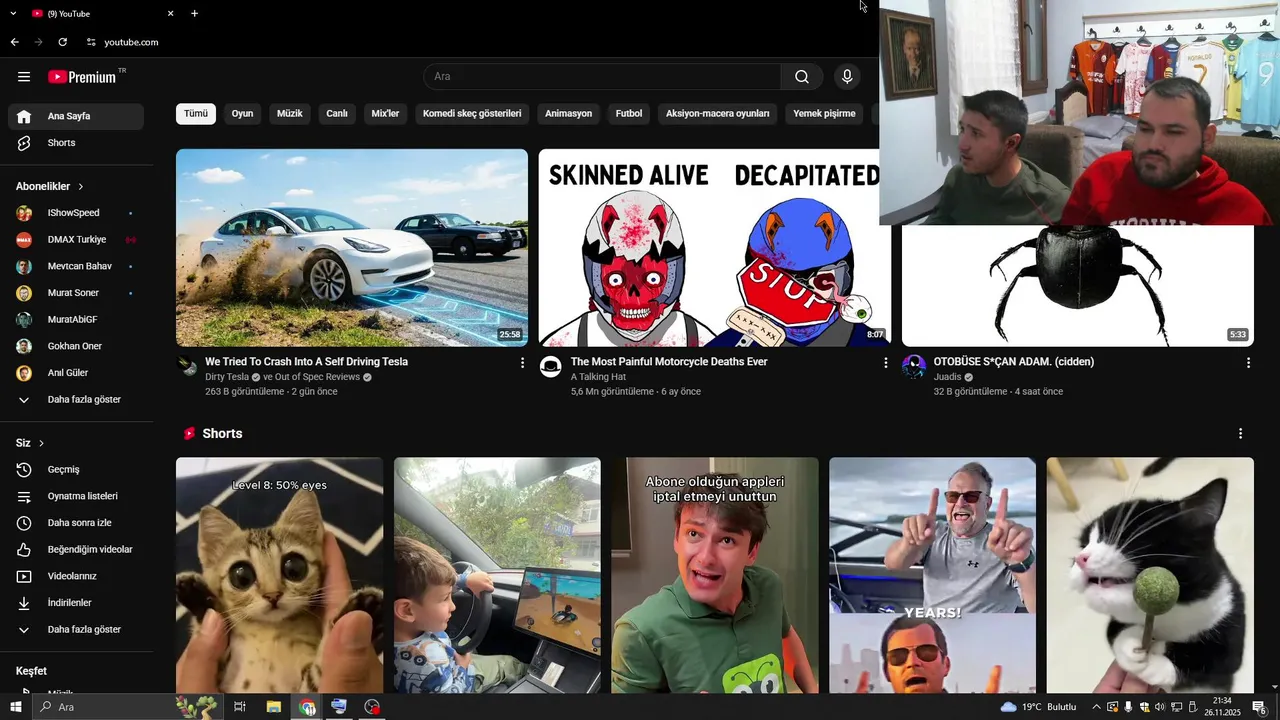
Task: Open File Explorer from the taskbar
Action: coord(273,707)
